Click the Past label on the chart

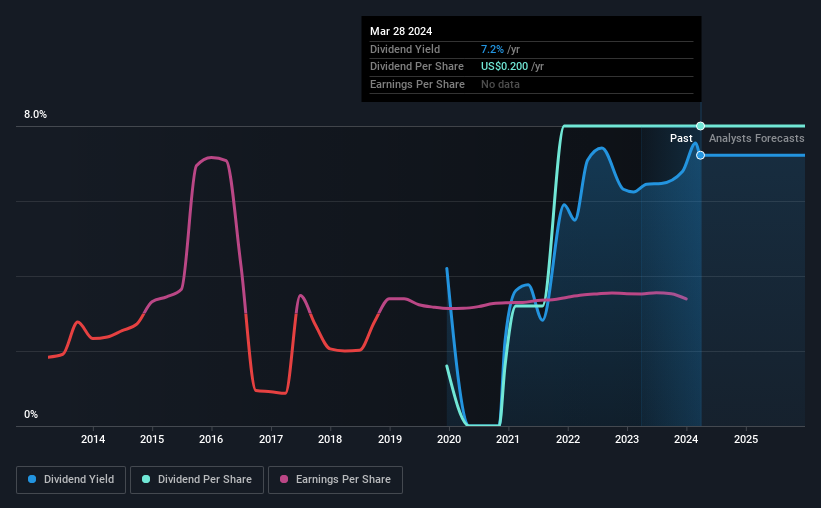click(x=681, y=138)
